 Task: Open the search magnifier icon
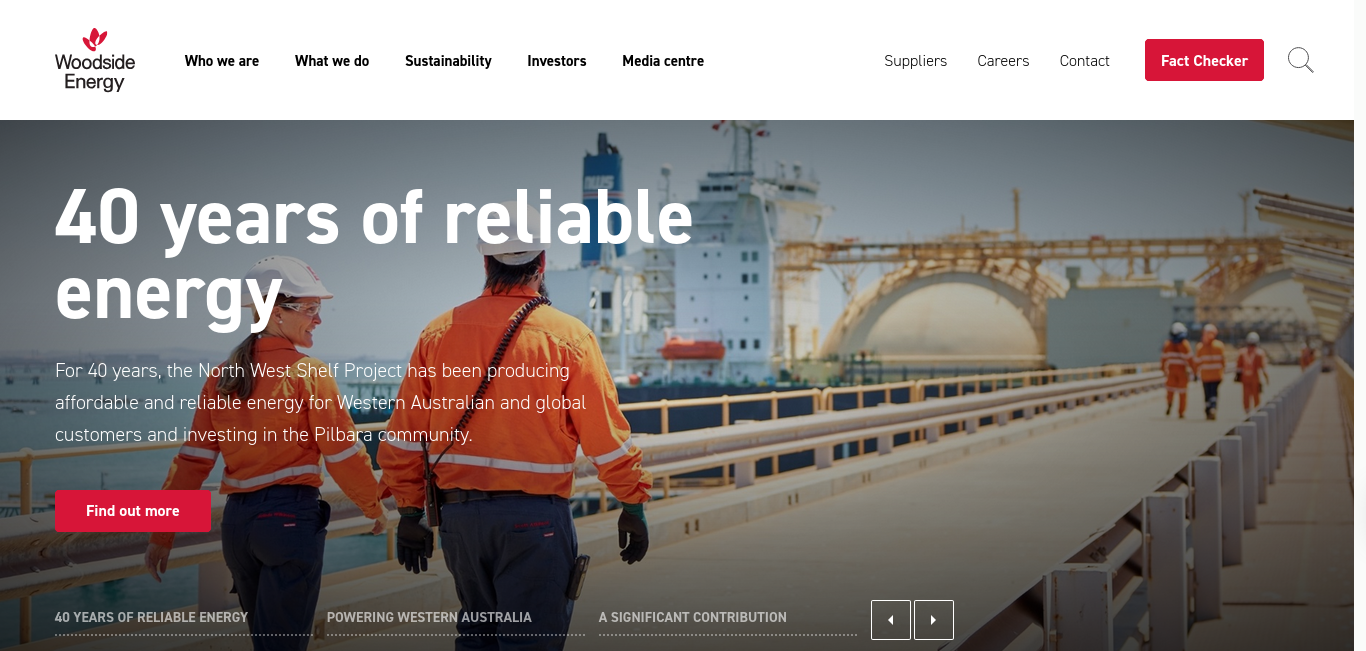[1300, 60]
